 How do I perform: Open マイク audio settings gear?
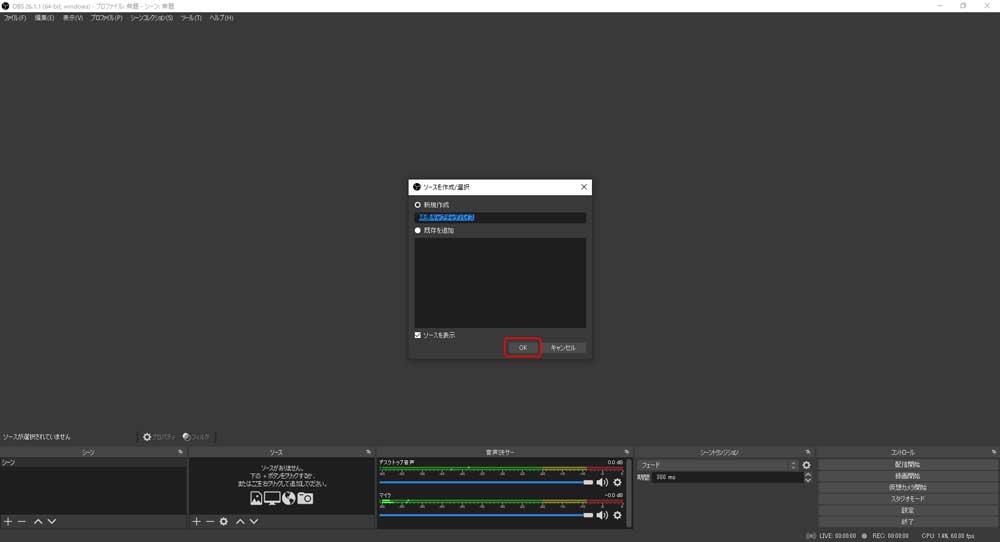[x=617, y=515]
